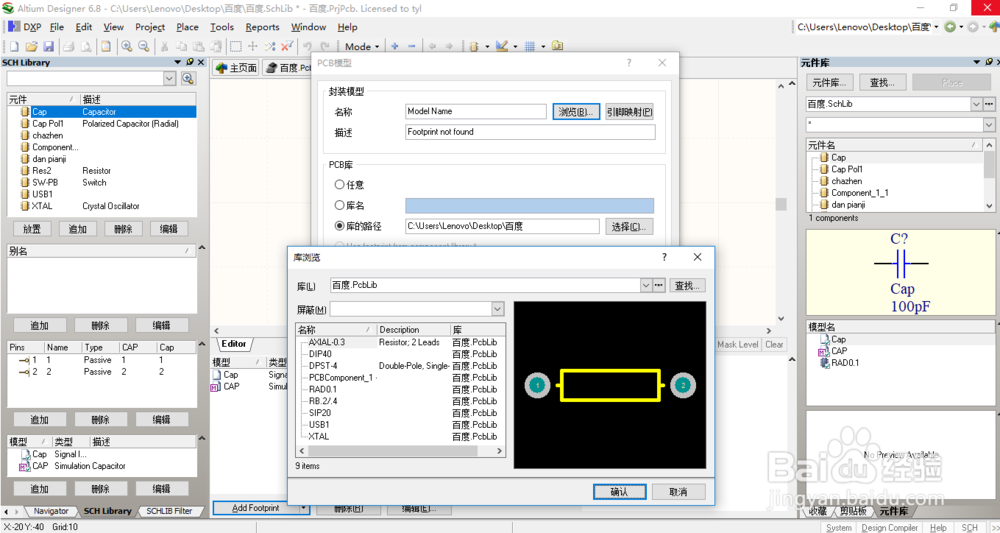
Task: Click 取消 button in 库浏览 dialog
Action: click(x=679, y=492)
